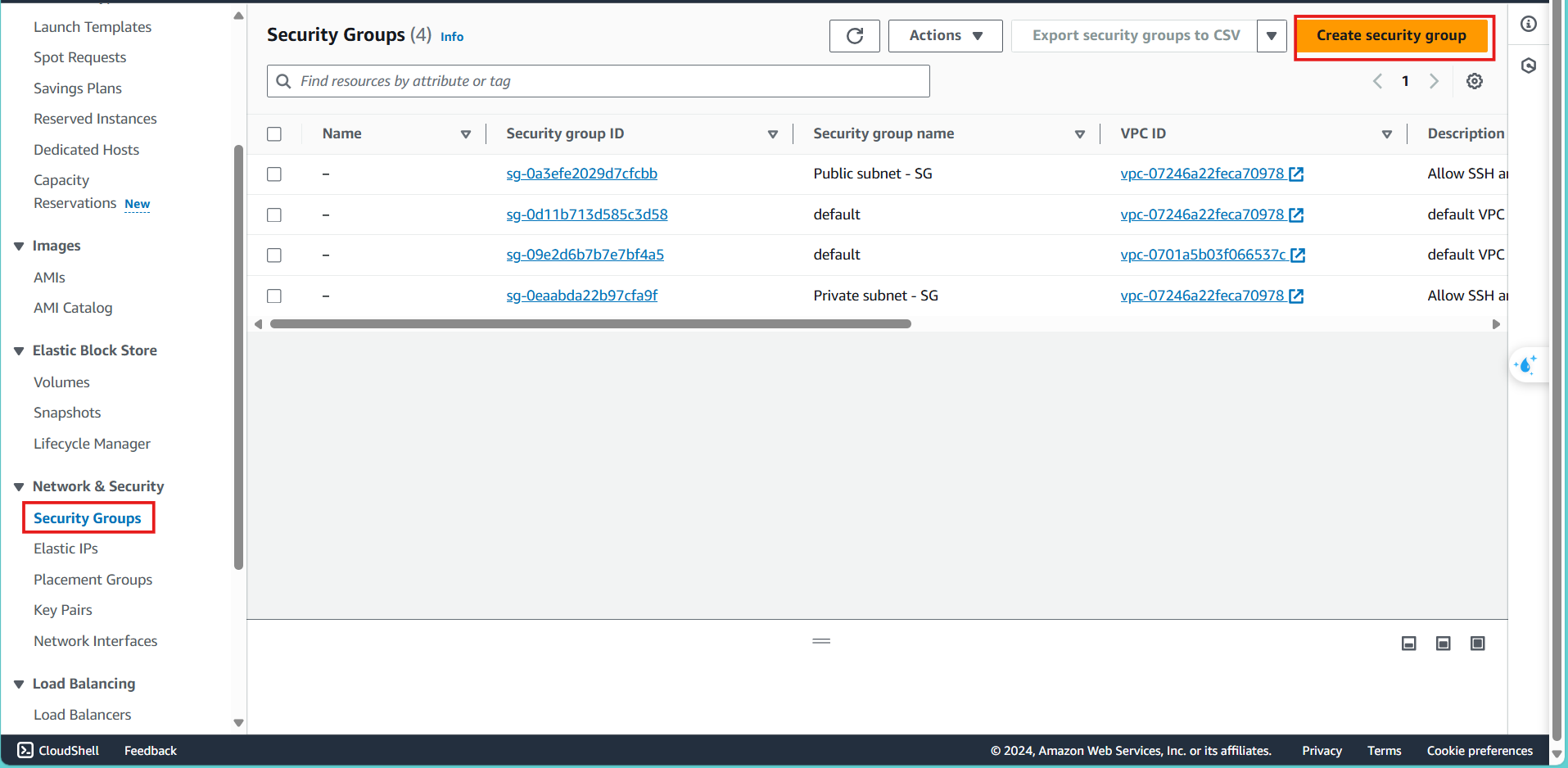Viewport: 1568px width, 768px height.
Task: Open Cookie preferences link
Action: coord(1480,751)
